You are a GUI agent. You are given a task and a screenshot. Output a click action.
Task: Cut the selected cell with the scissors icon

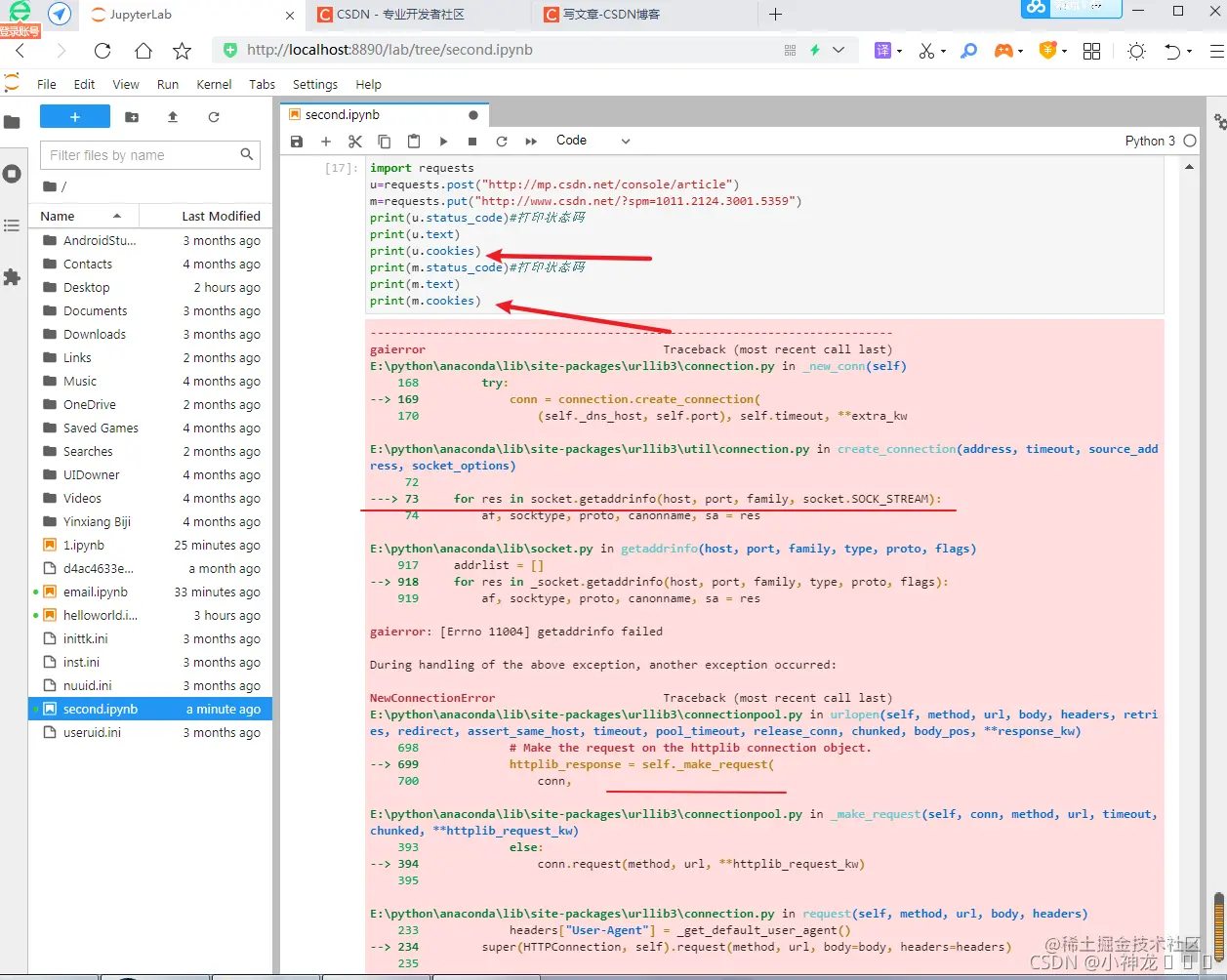click(x=355, y=142)
